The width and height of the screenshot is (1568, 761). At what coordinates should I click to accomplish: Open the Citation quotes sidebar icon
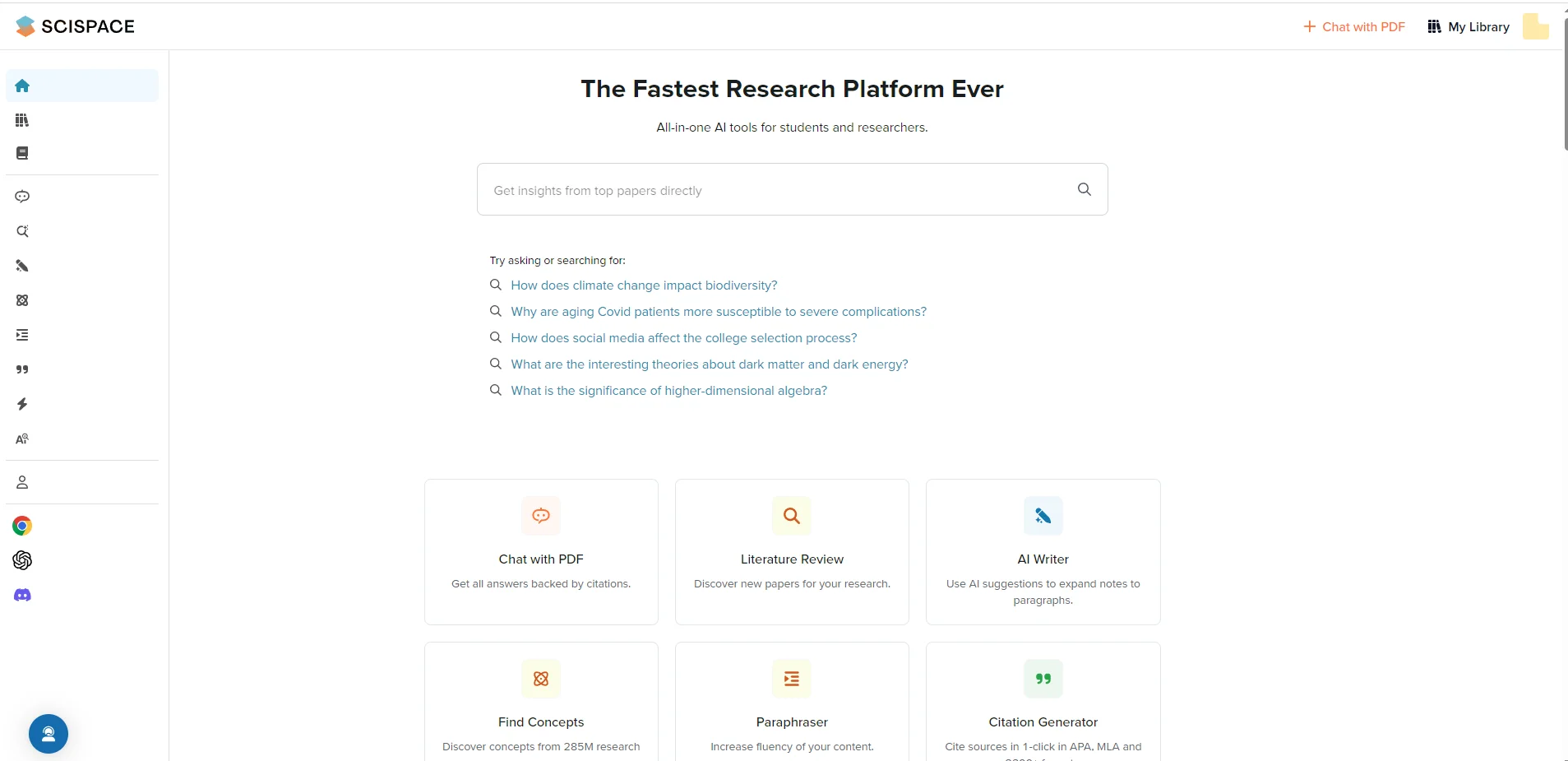pos(22,369)
